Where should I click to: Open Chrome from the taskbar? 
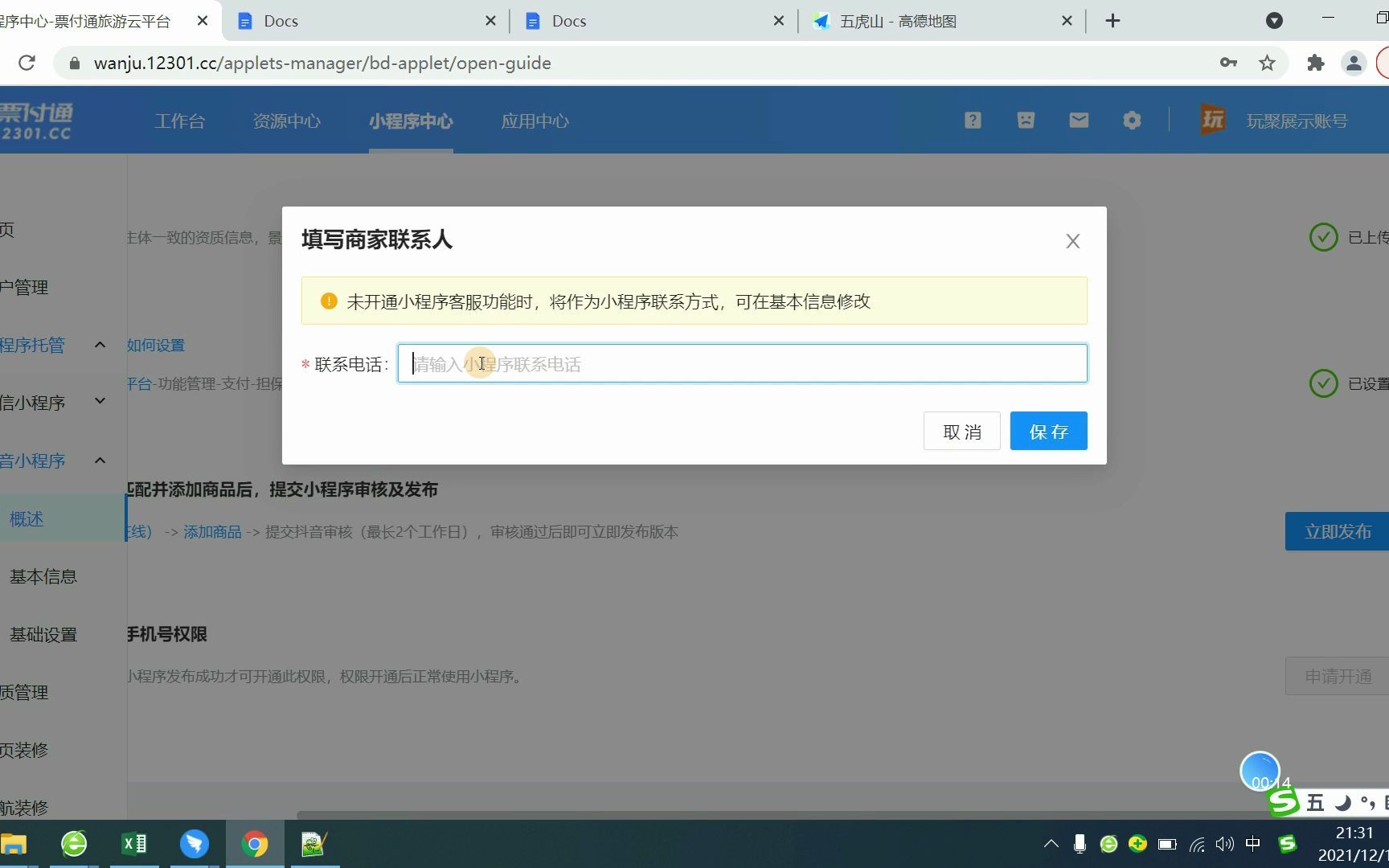pos(255,844)
